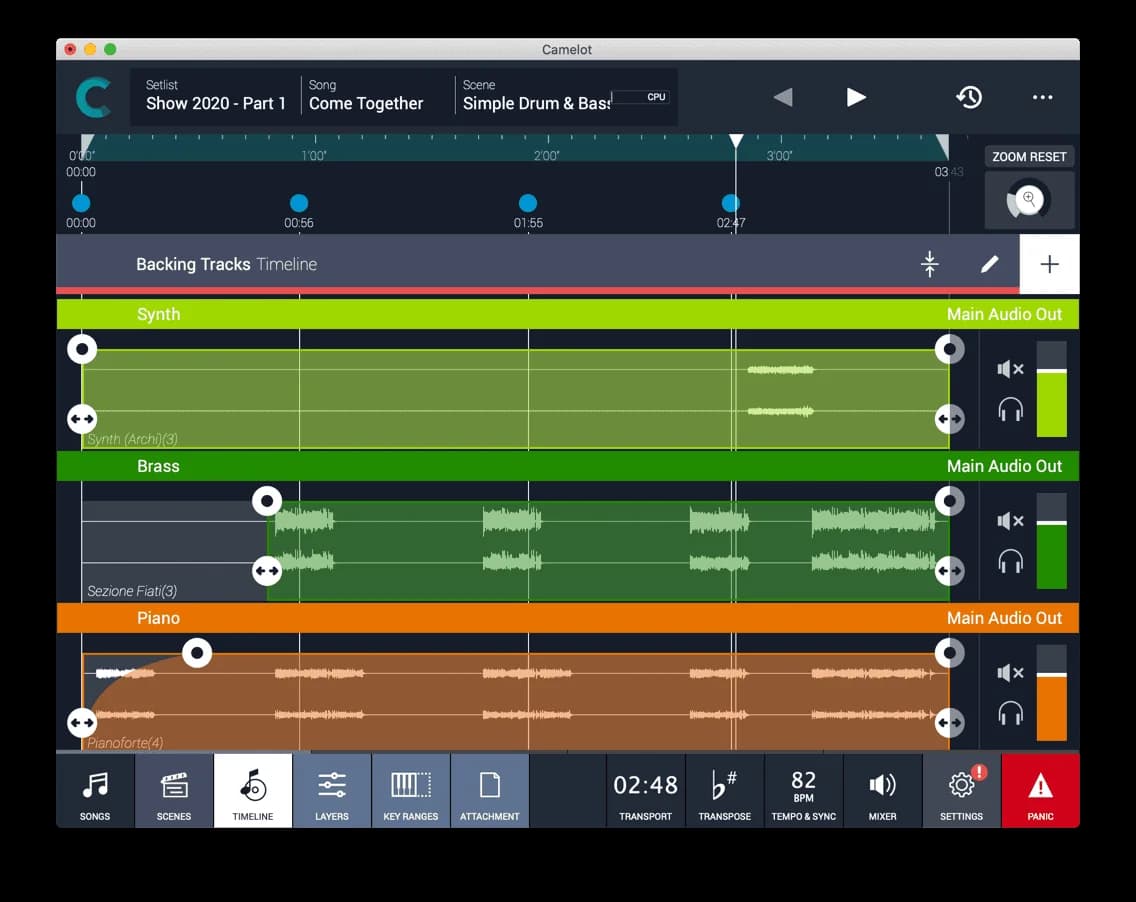
Task: Switch to the Layers tab
Action: pyautogui.click(x=331, y=791)
